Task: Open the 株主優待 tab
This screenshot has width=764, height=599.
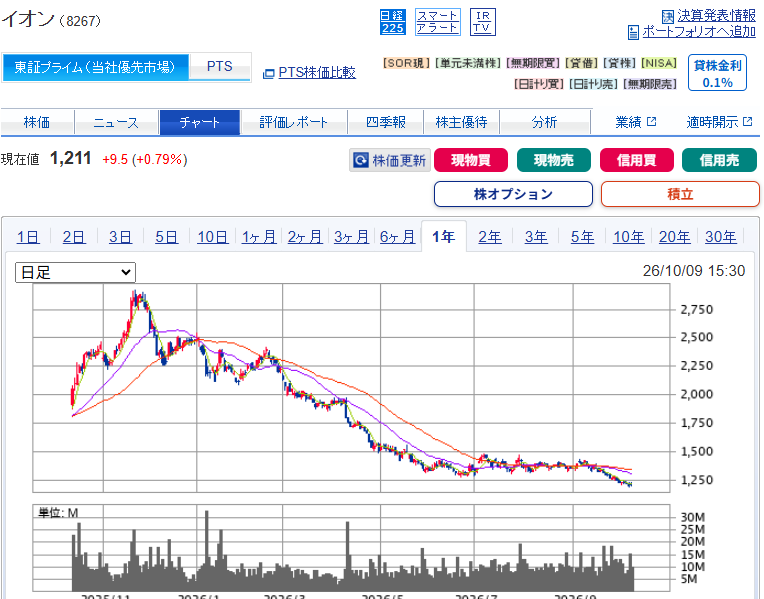Action: click(x=461, y=122)
